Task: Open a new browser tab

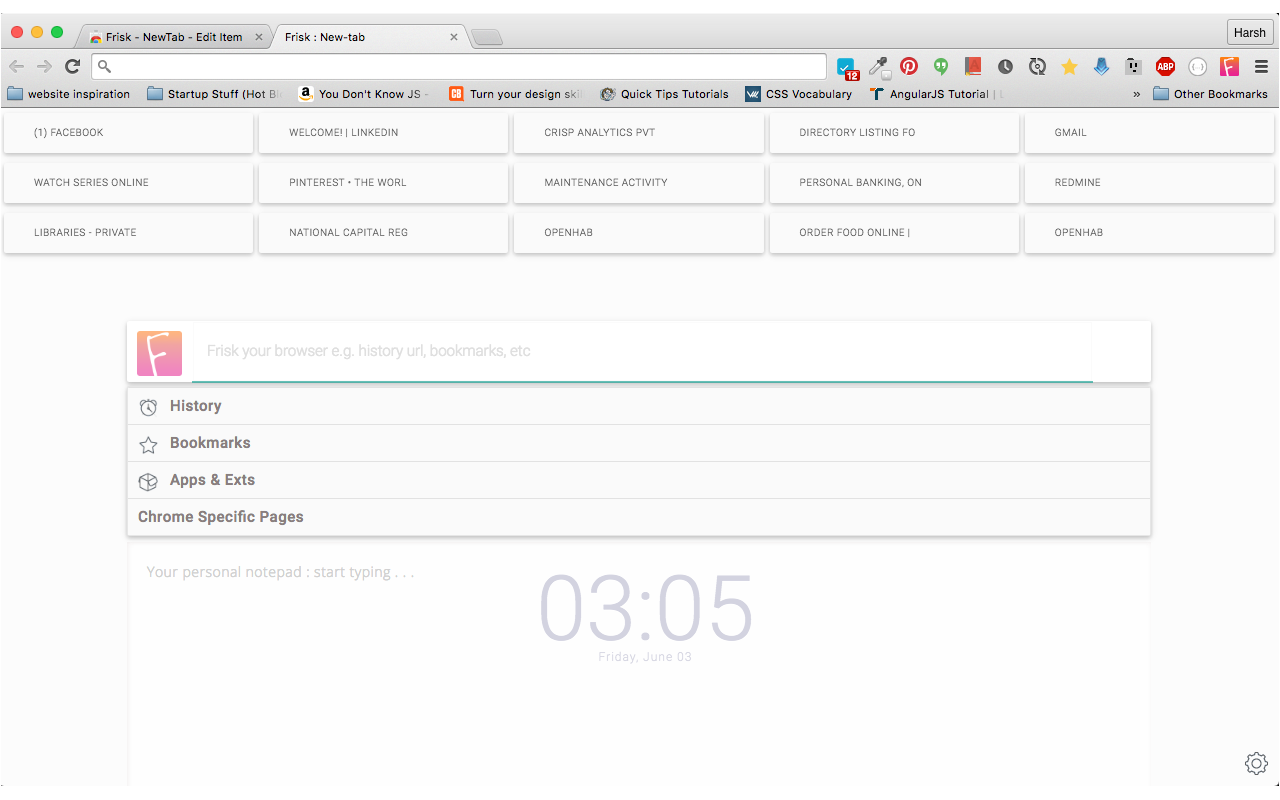Action: tap(487, 38)
